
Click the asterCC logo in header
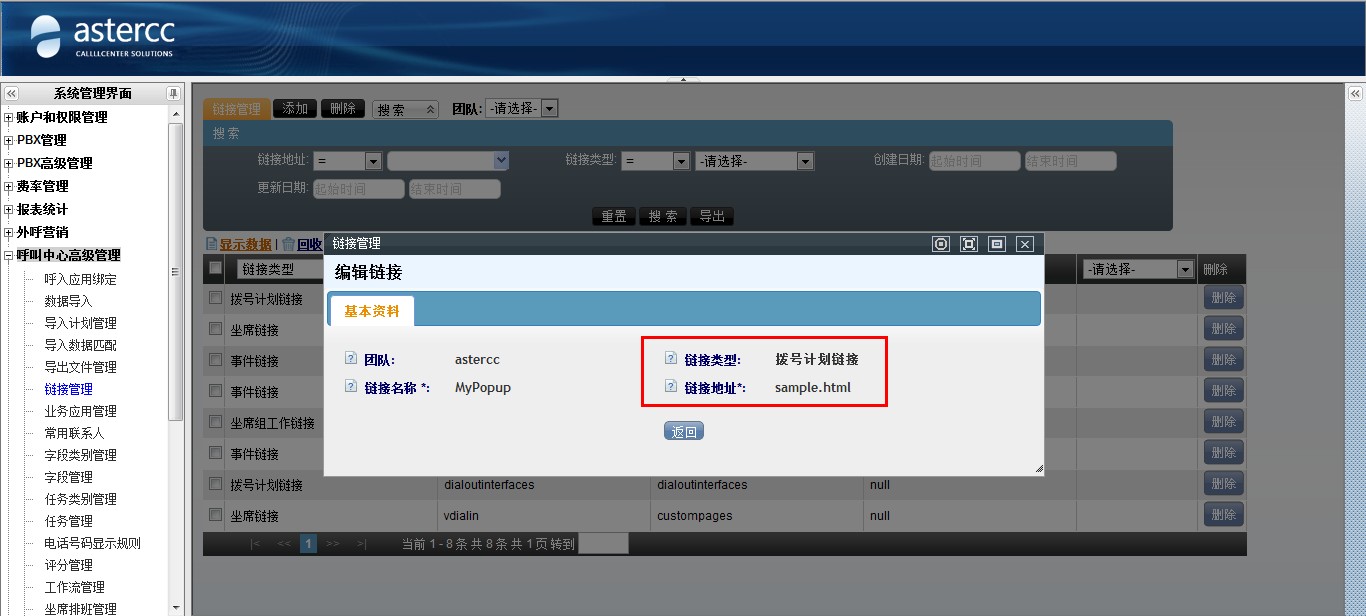[x=103, y=37]
